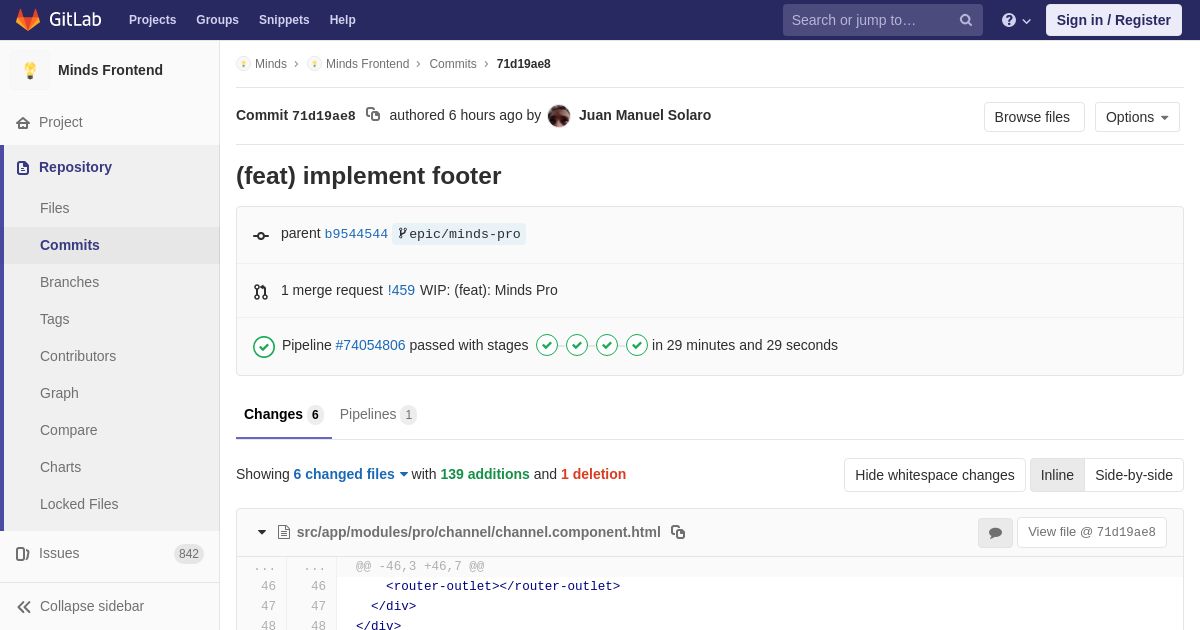The height and width of the screenshot is (630, 1200).
Task: Collapse the channel.component.html diff
Action: (262, 532)
